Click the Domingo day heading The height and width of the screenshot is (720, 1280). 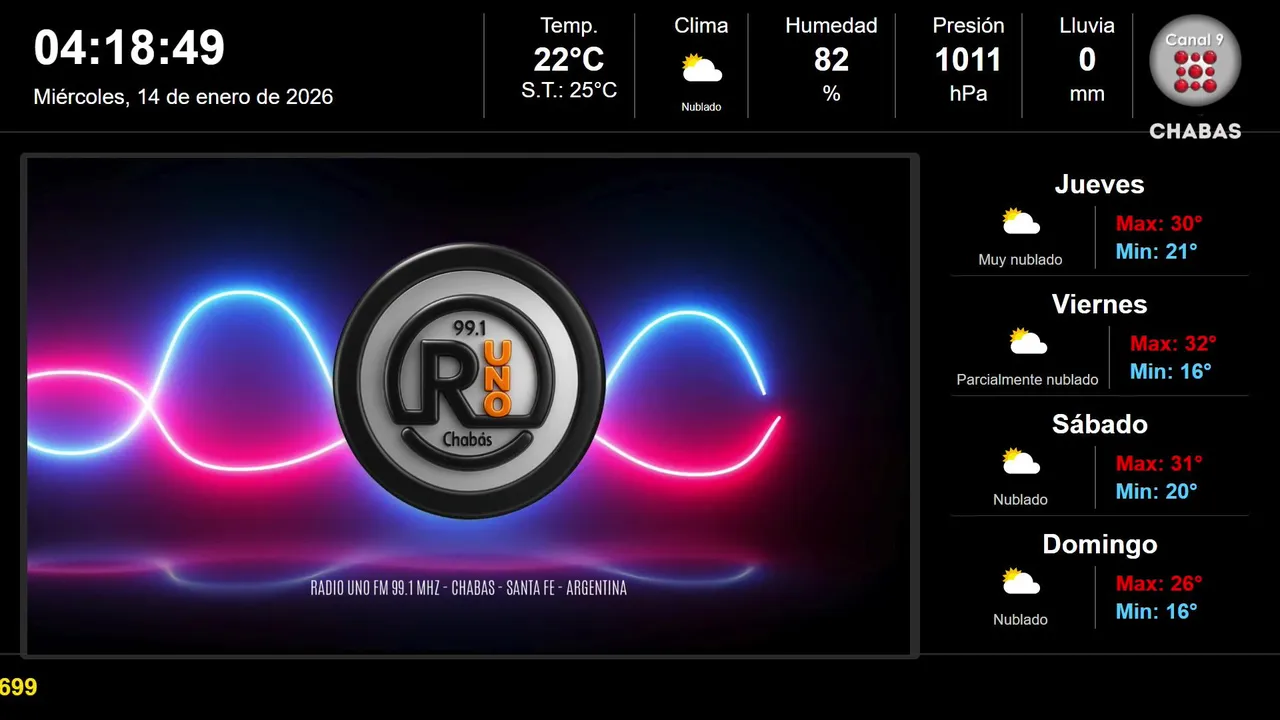tap(1099, 545)
